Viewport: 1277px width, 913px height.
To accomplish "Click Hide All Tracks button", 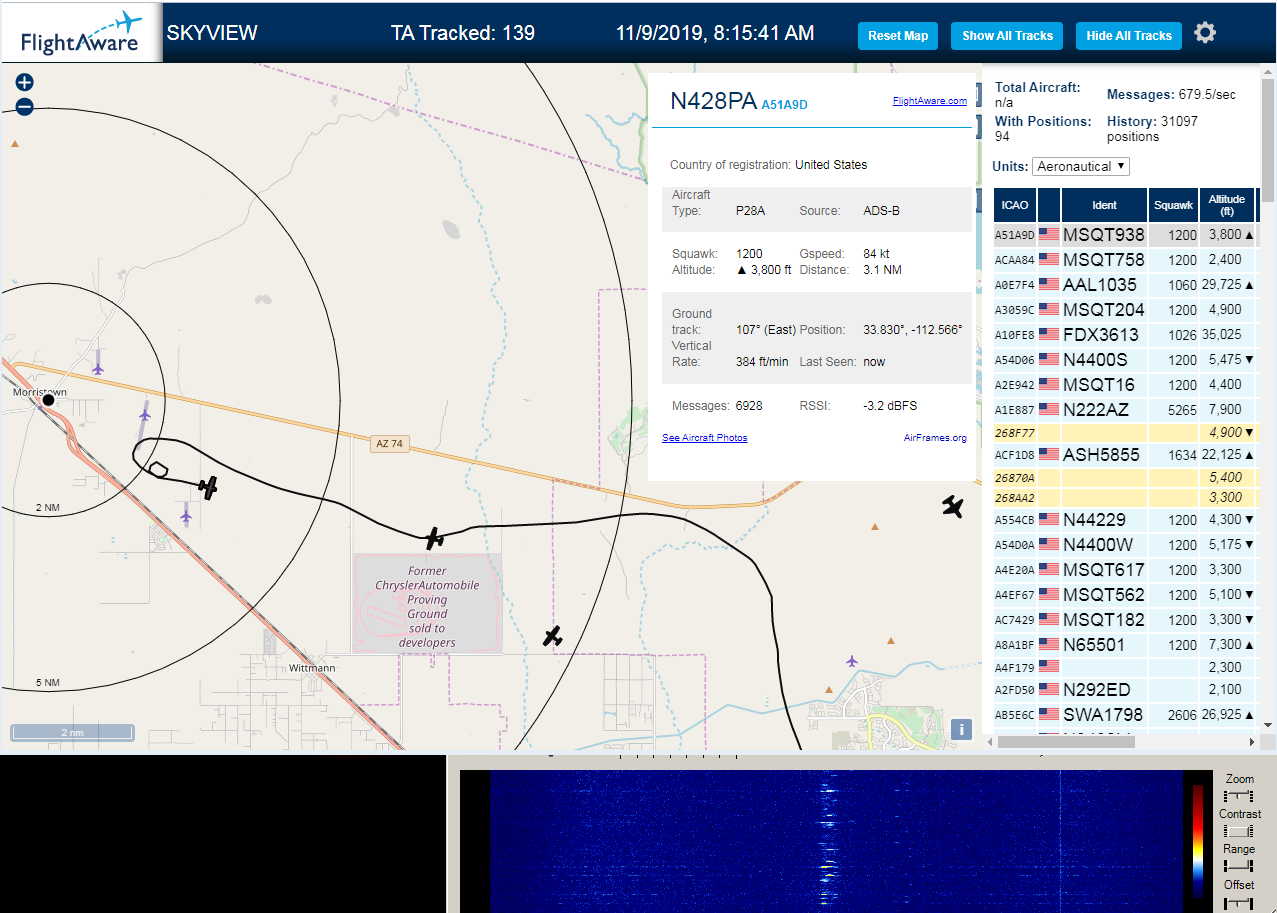I will [1129, 35].
